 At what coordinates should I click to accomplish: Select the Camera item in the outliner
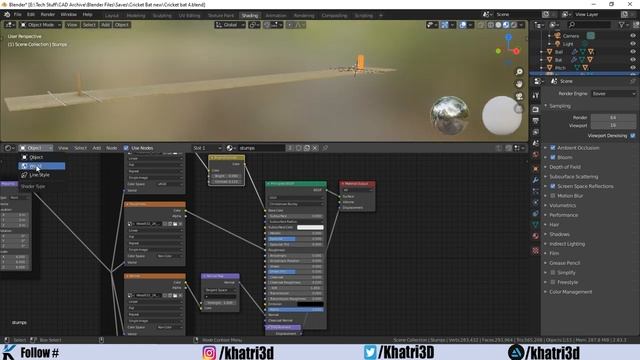point(571,36)
